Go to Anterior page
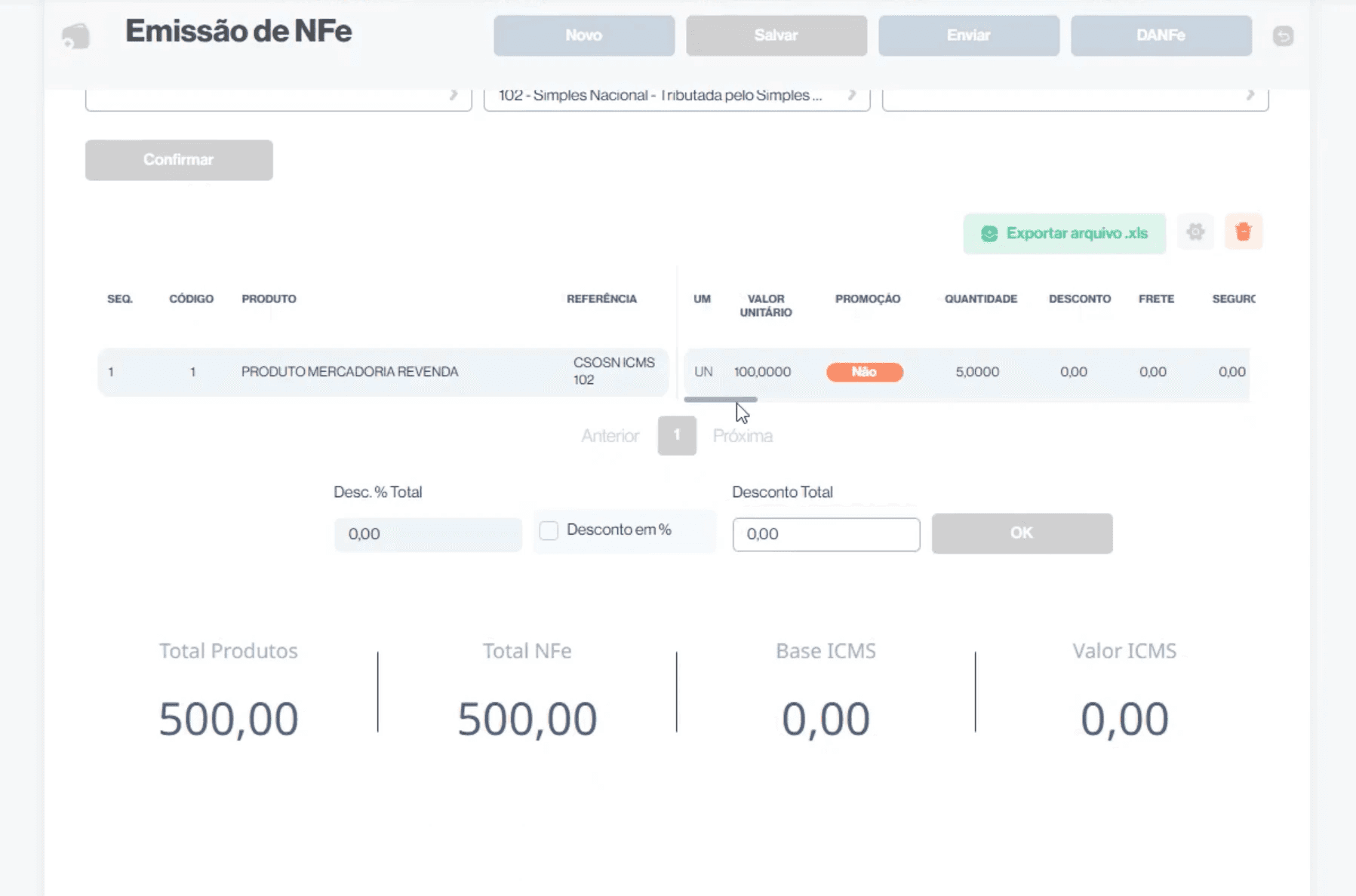Viewport: 1356px width, 896px height. point(610,436)
